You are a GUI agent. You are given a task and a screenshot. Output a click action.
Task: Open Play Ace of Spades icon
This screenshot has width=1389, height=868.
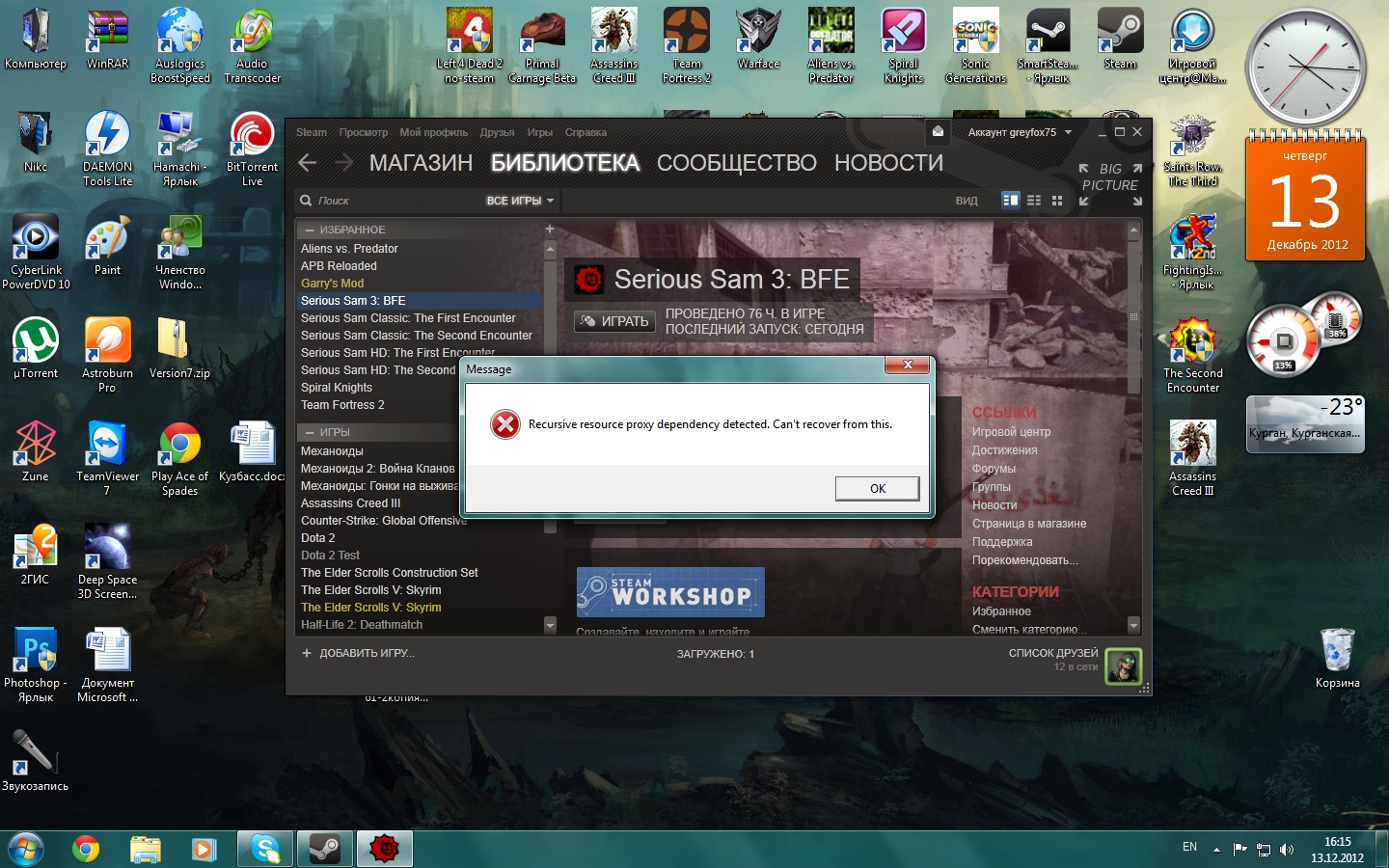pyautogui.click(x=179, y=458)
